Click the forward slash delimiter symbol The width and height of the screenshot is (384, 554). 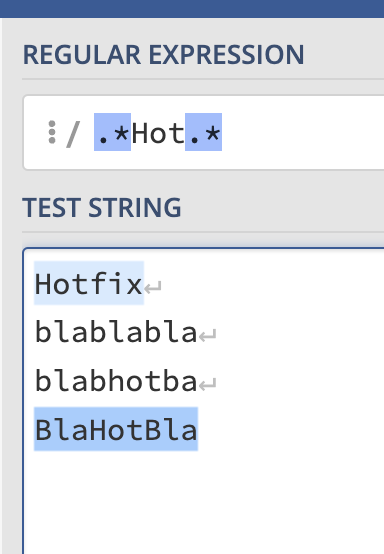73,134
